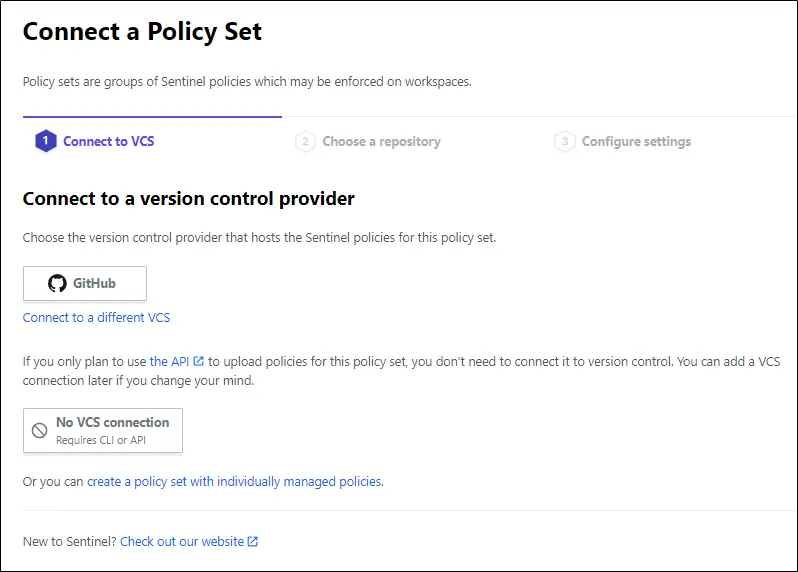Screen dimensions: 798x572
Task: Click the external-link icon beside the API
Action: click(x=199, y=361)
